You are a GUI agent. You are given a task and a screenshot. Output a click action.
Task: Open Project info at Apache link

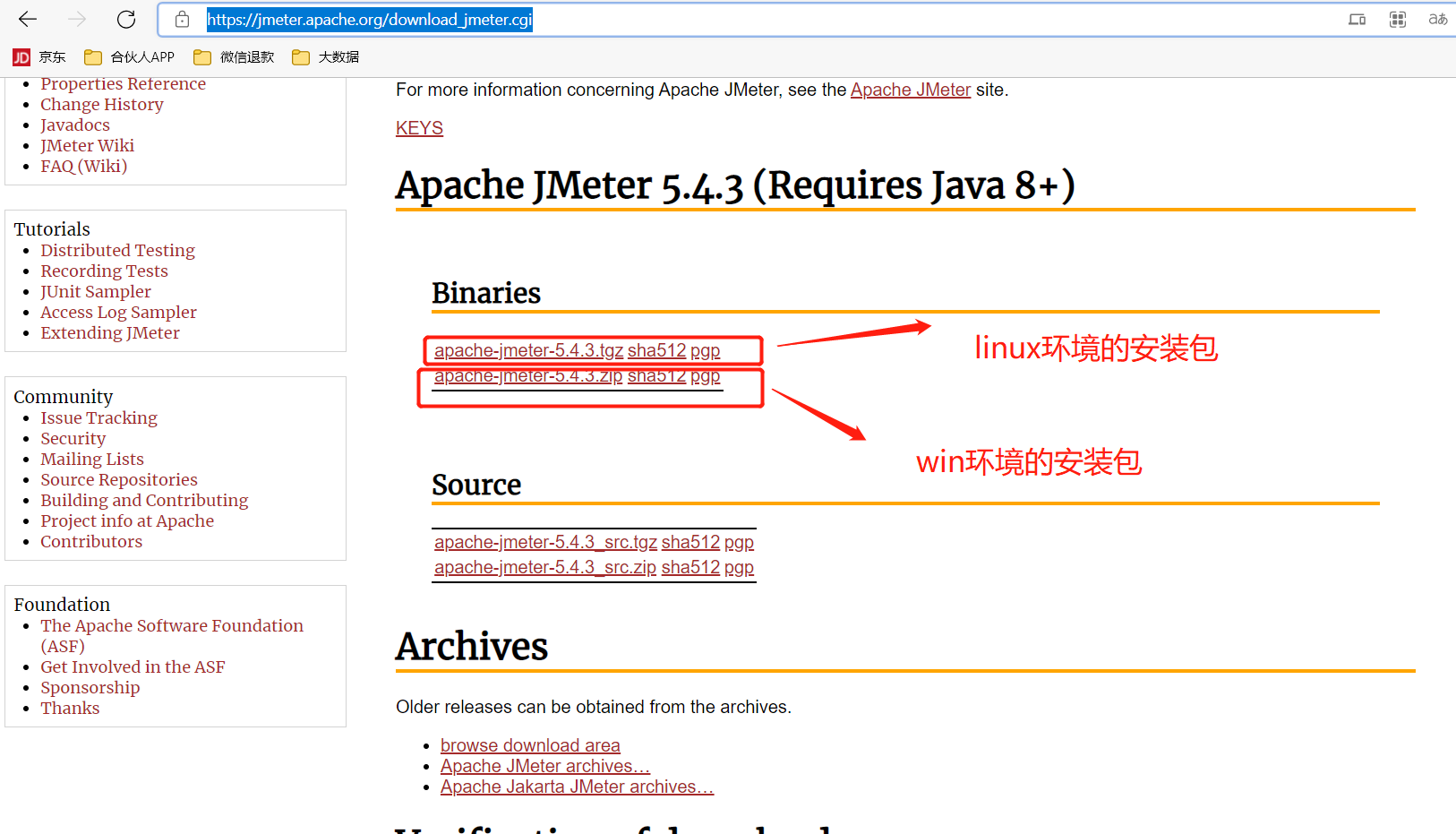point(127,520)
